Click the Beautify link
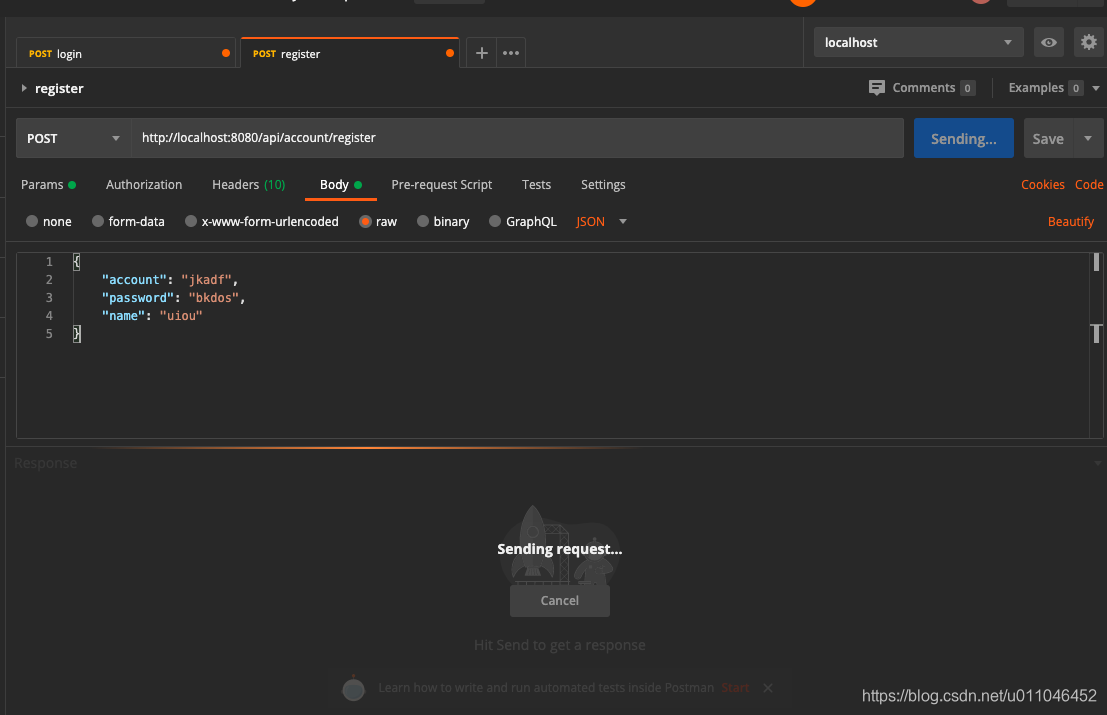 (x=1071, y=221)
